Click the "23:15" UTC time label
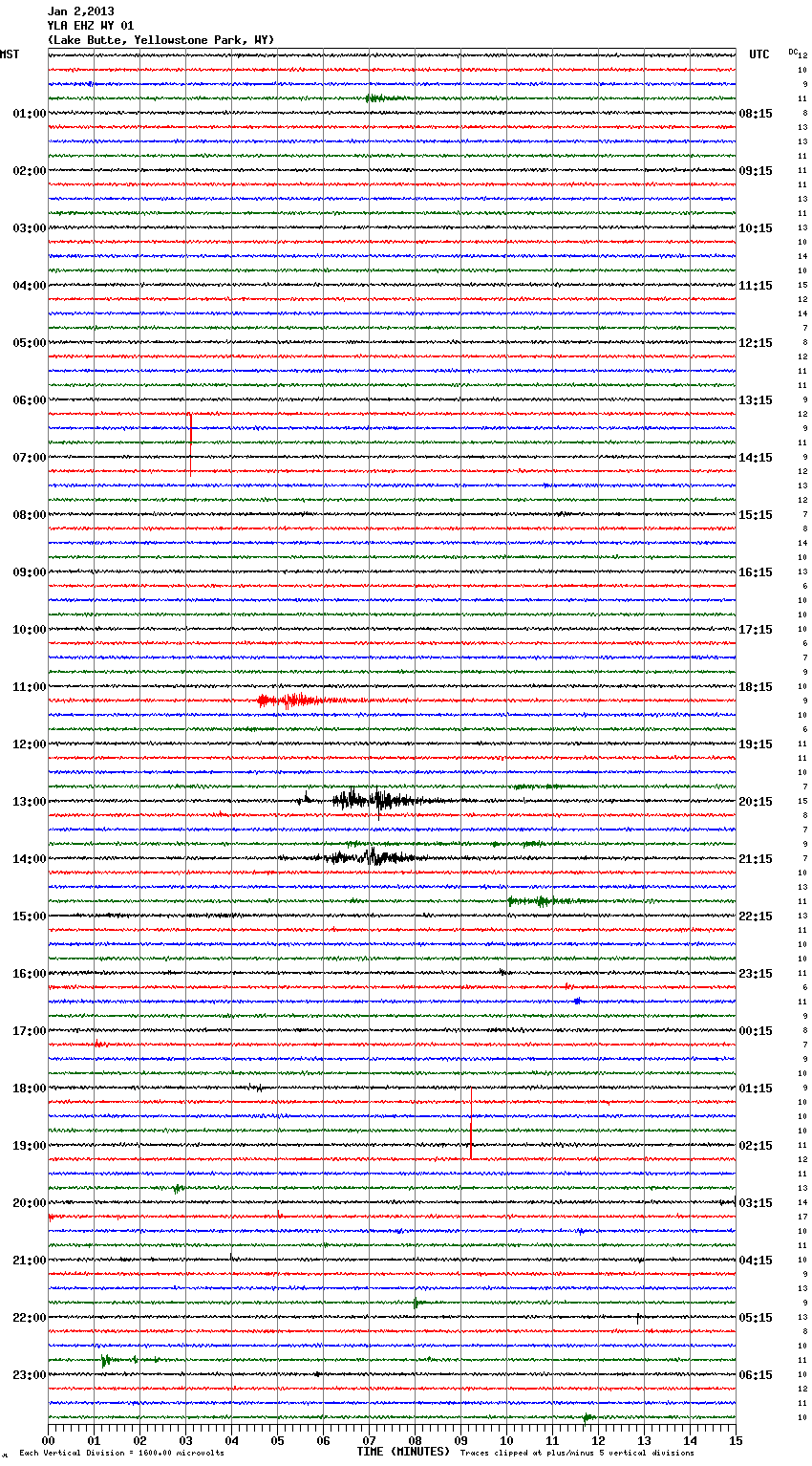The width and height of the screenshot is (812, 1466). pyautogui.click(x=756, y=974)
